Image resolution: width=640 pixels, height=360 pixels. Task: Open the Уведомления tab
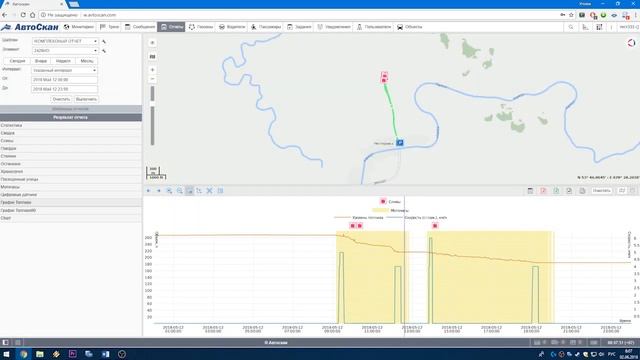pyautogui.click(x=334, y=27)
